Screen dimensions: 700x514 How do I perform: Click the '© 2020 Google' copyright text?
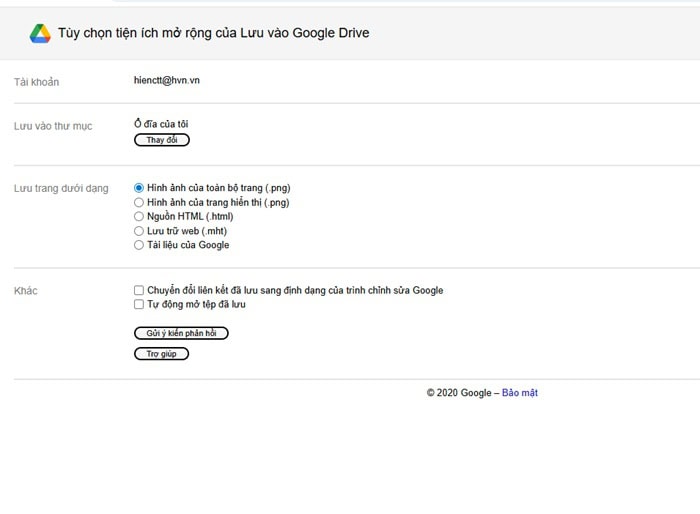click(459, 393)
